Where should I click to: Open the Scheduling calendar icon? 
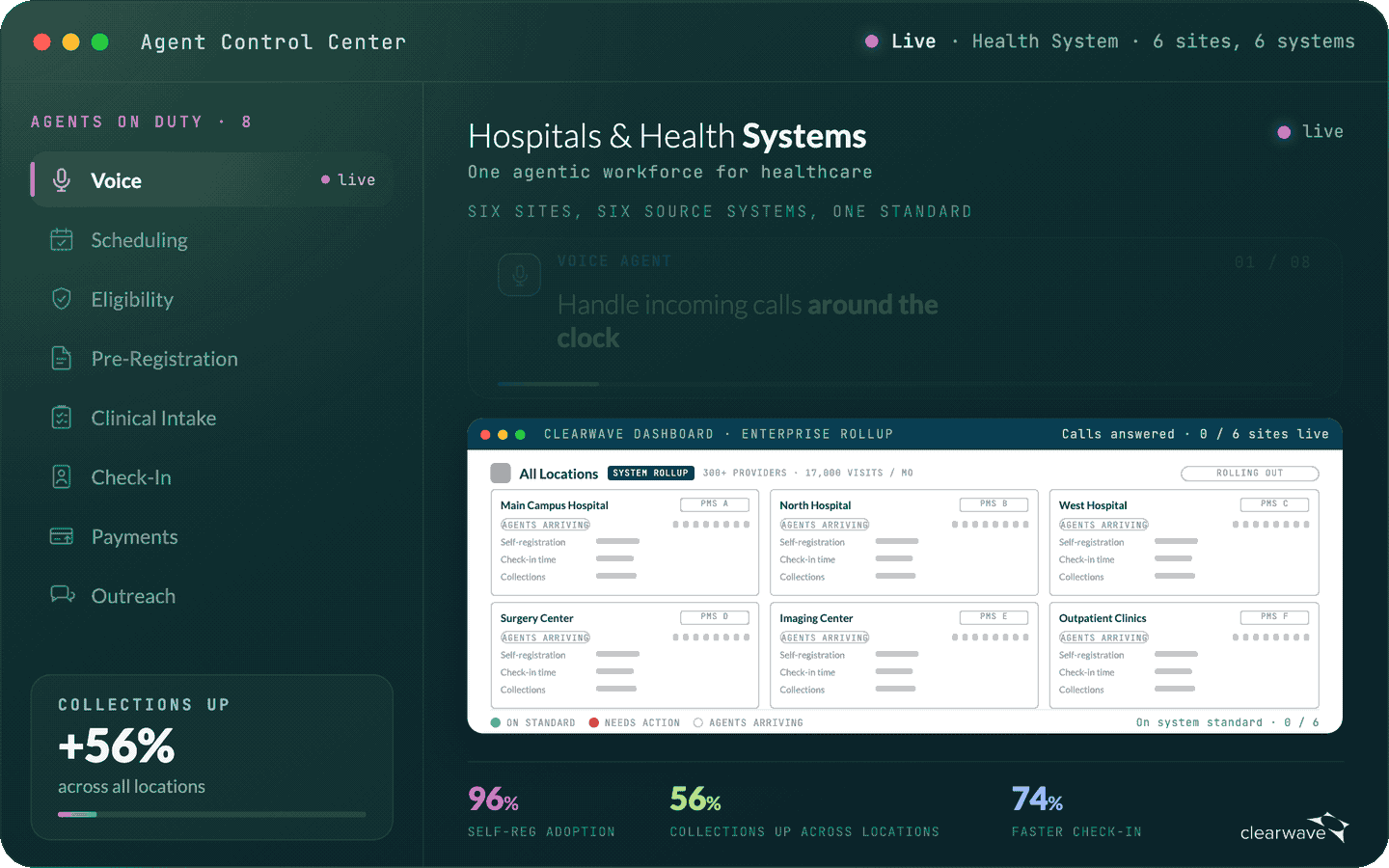coord(62,240)
